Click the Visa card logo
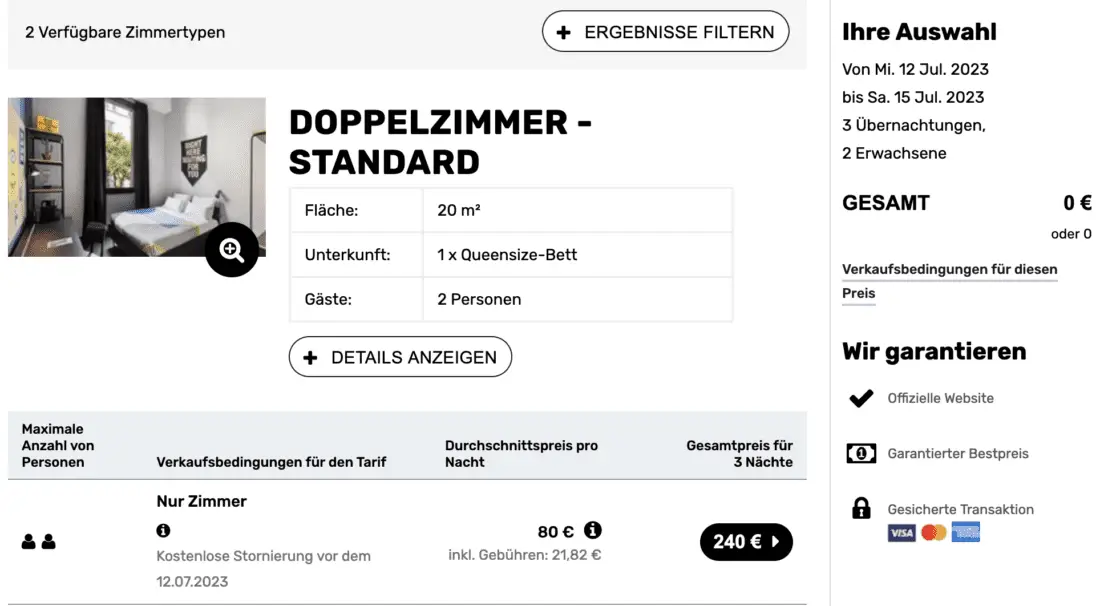This screenshot has height=606, width=1100. point(901,533)
